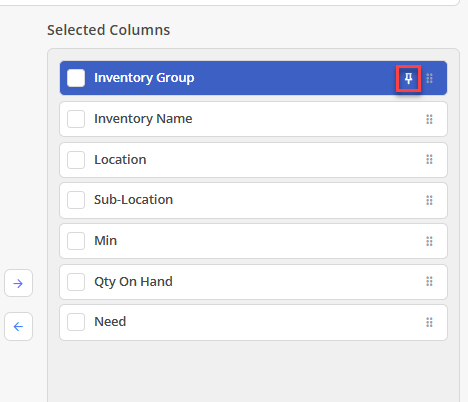Click the Sub-Location drag handle icon
The image size is (468, 402).
429,200
